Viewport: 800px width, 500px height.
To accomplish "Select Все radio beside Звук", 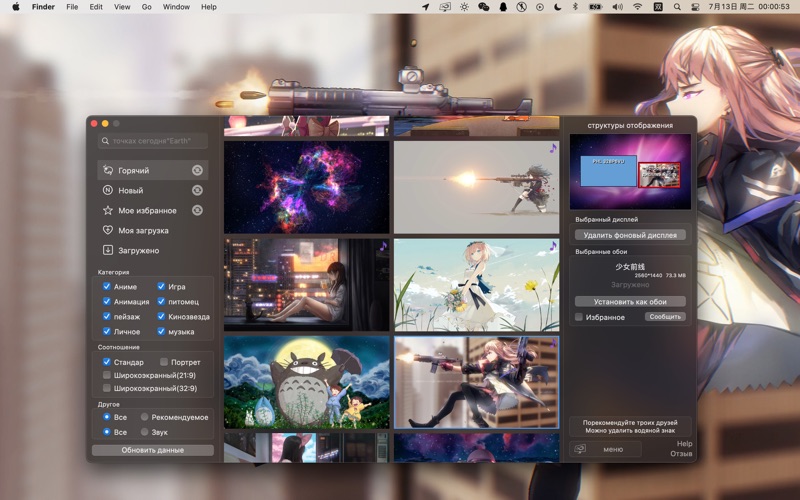I will (107, 432).
